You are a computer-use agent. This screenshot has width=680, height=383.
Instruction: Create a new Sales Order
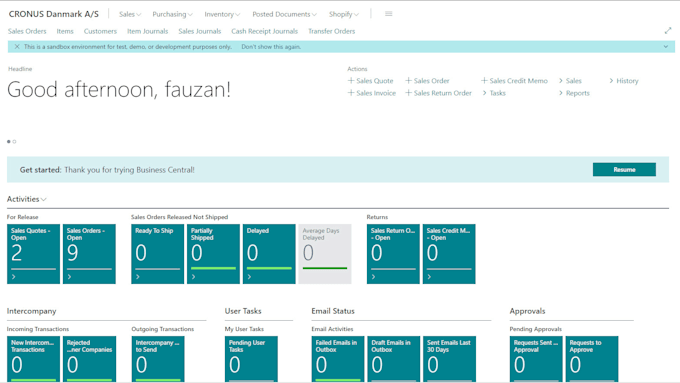click(x=428, y=81)
